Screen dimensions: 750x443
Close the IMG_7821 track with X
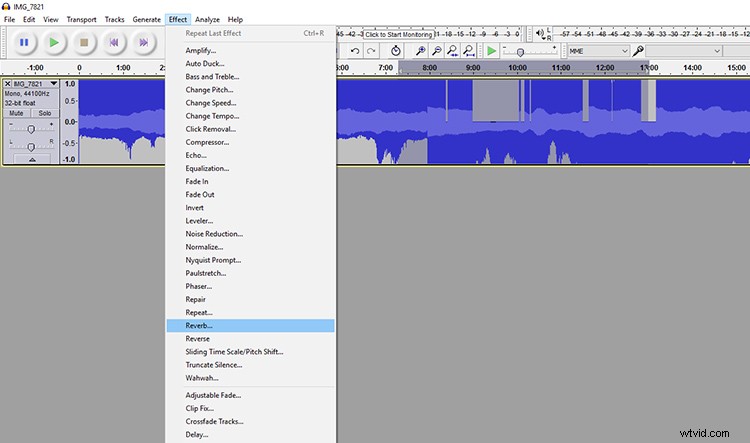tap(8, 84)
